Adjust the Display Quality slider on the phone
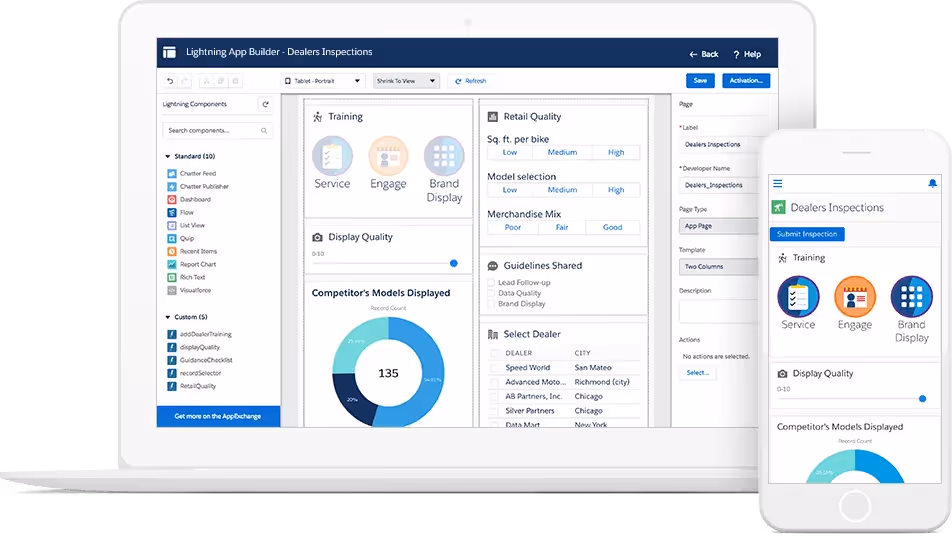 tap(922, 399)
